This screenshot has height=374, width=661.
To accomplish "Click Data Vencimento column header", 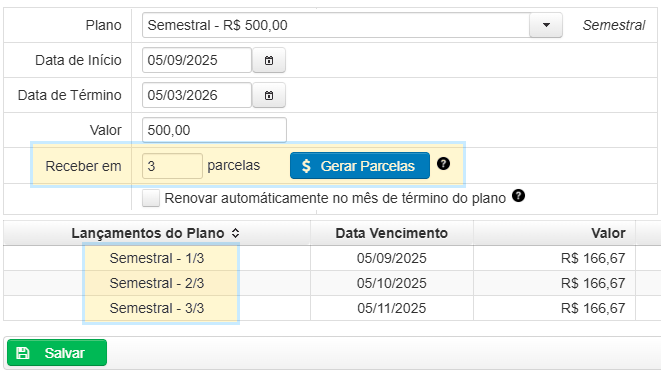I will (392, 233).
